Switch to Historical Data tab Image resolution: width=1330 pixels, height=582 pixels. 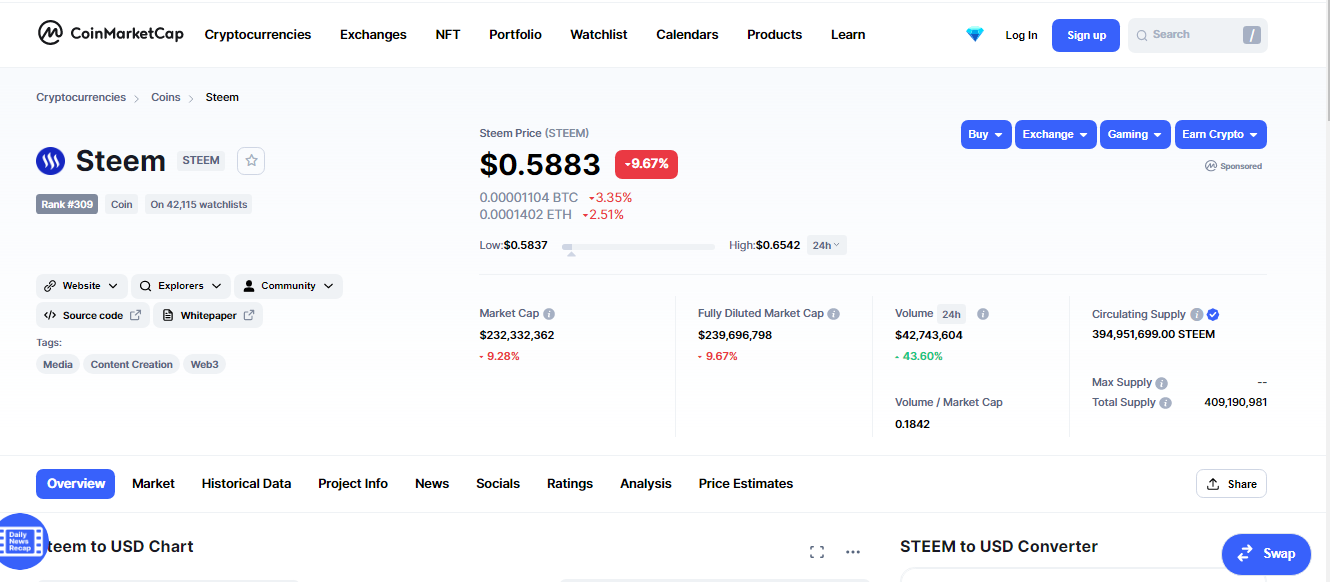point(246,484)
